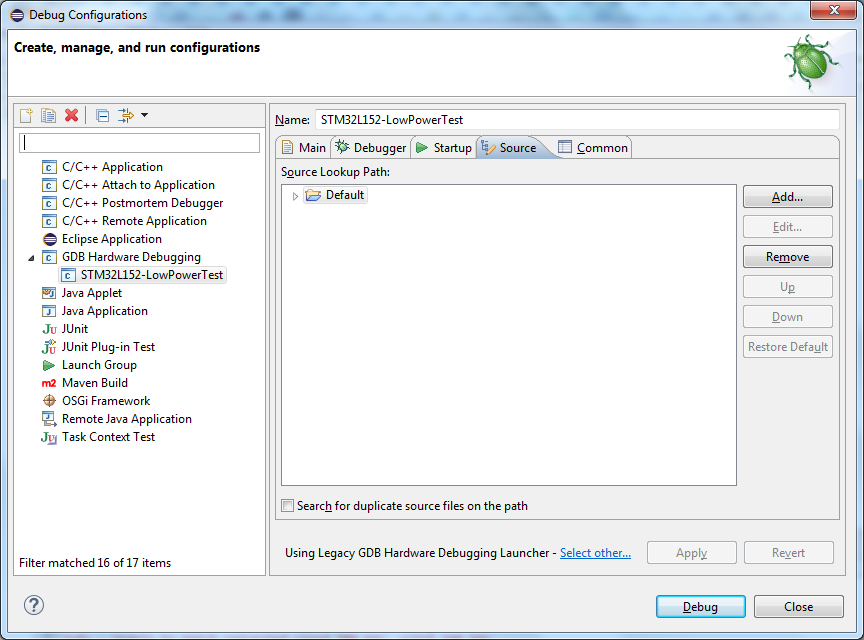
Task: Open the Startup tab
Action: point(443,148)
